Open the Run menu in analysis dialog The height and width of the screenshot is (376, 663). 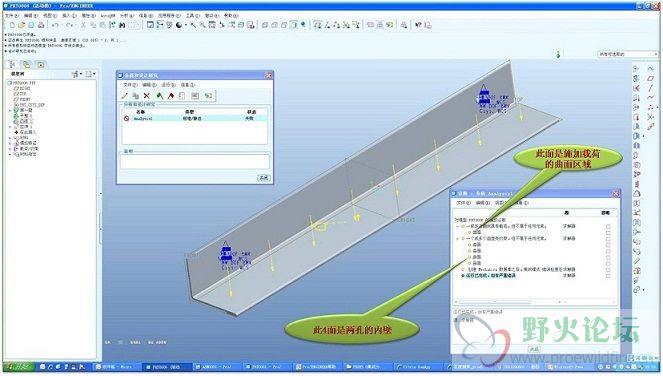168,85
